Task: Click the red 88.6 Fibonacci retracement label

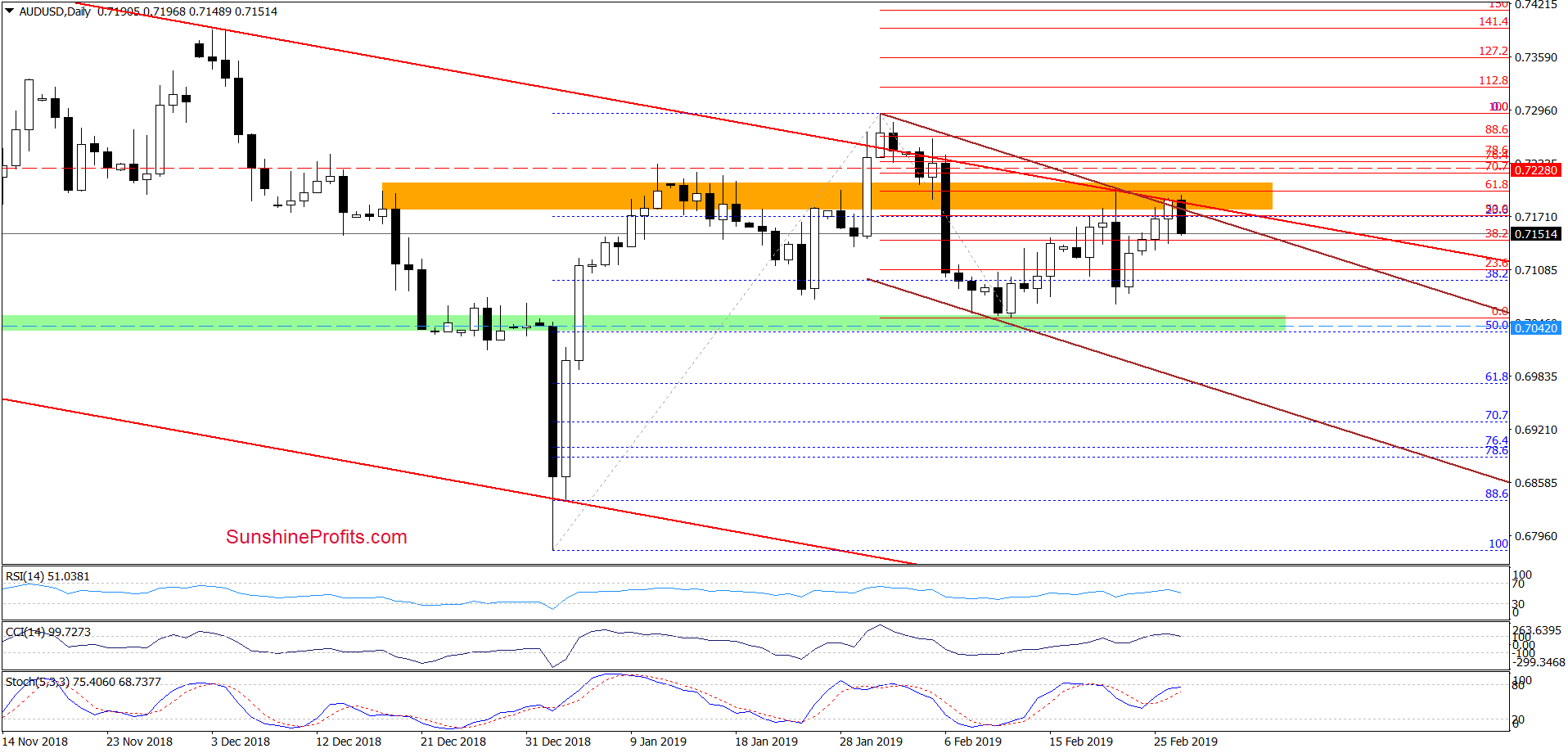Action: click(x=1497, y=129)
